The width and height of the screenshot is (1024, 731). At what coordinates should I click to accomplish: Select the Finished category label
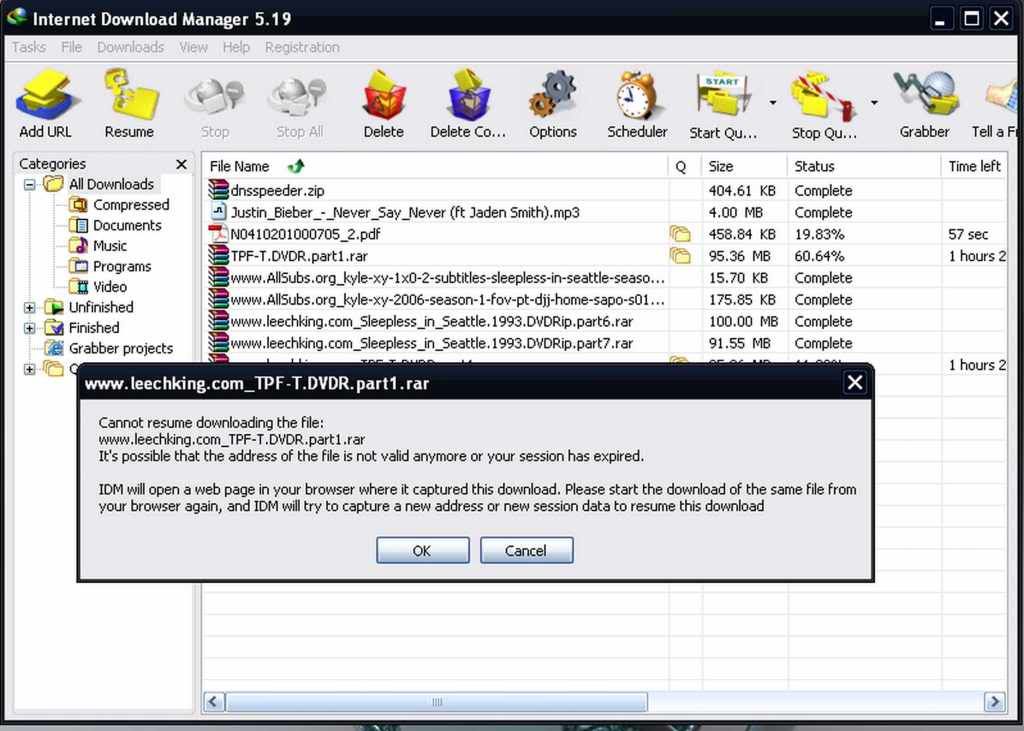click(94, 328)
